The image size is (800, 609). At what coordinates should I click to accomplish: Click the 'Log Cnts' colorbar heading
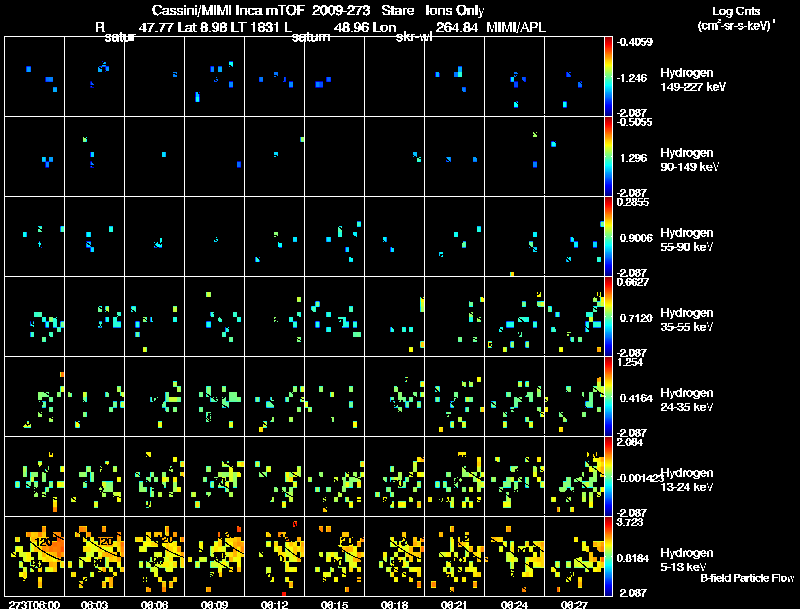736,11
